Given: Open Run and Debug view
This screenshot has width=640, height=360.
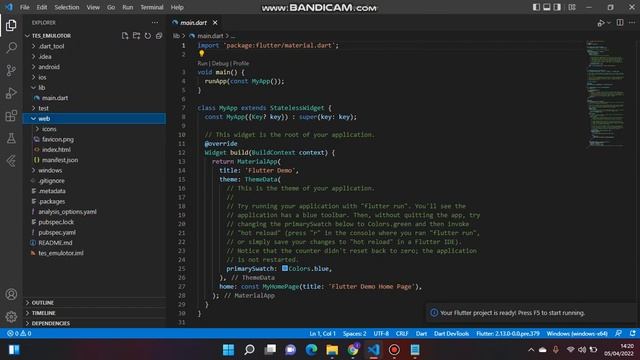Looking at the screenshot, I should [11, 93].
